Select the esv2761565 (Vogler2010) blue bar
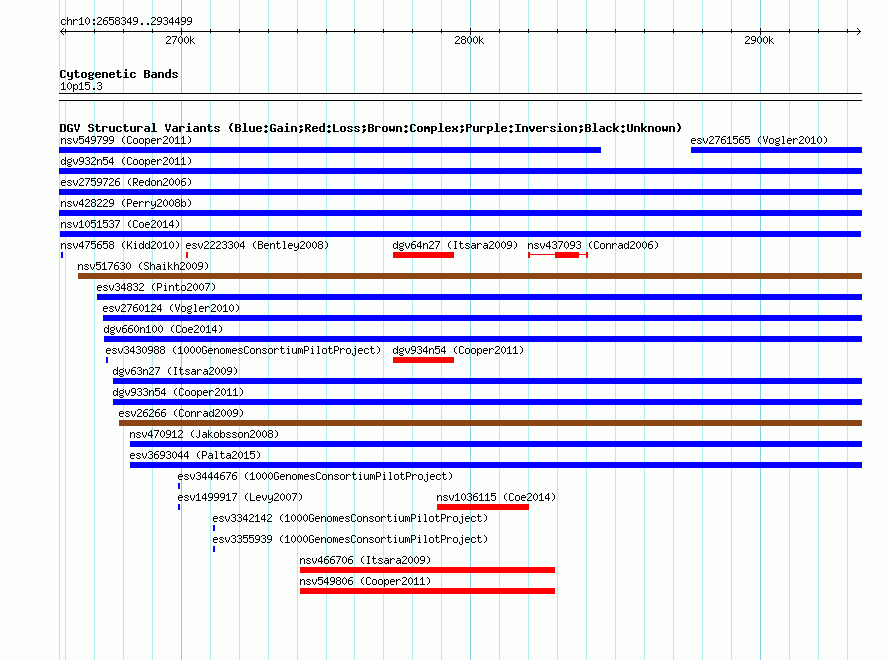 click(776, 150)
